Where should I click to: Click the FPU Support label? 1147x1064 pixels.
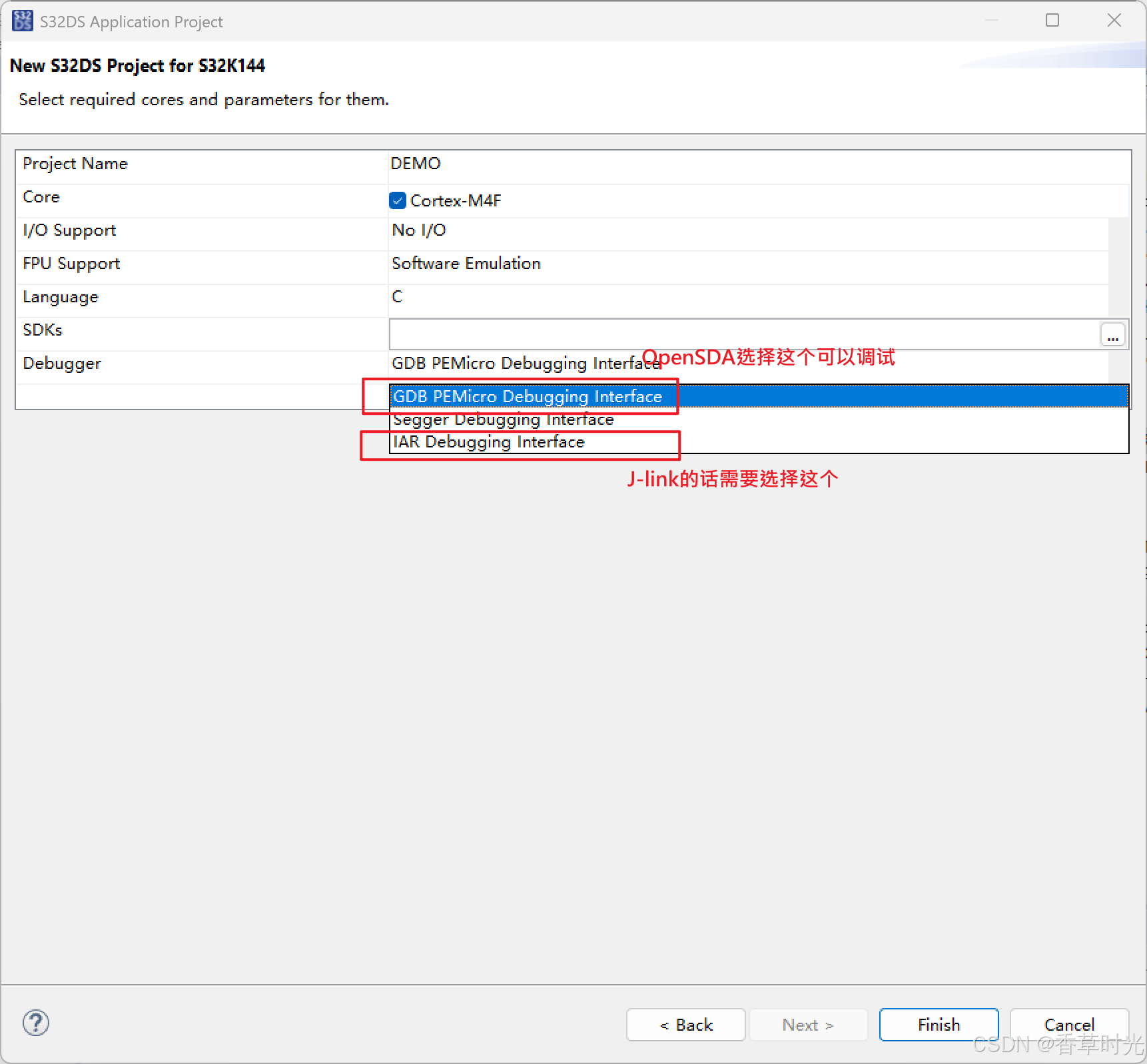point(71,264)
